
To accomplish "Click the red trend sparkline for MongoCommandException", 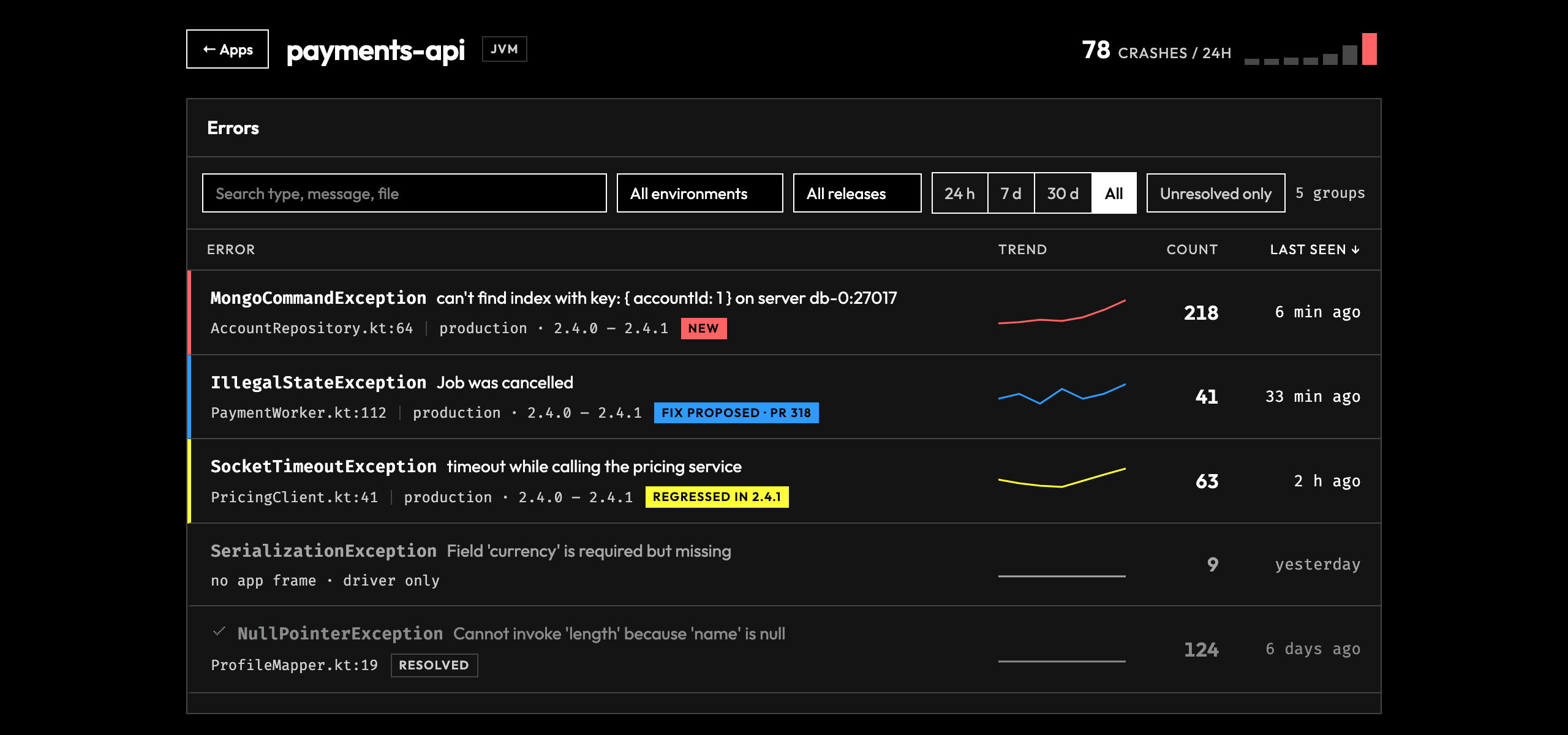I will [x=1061, y=312].
